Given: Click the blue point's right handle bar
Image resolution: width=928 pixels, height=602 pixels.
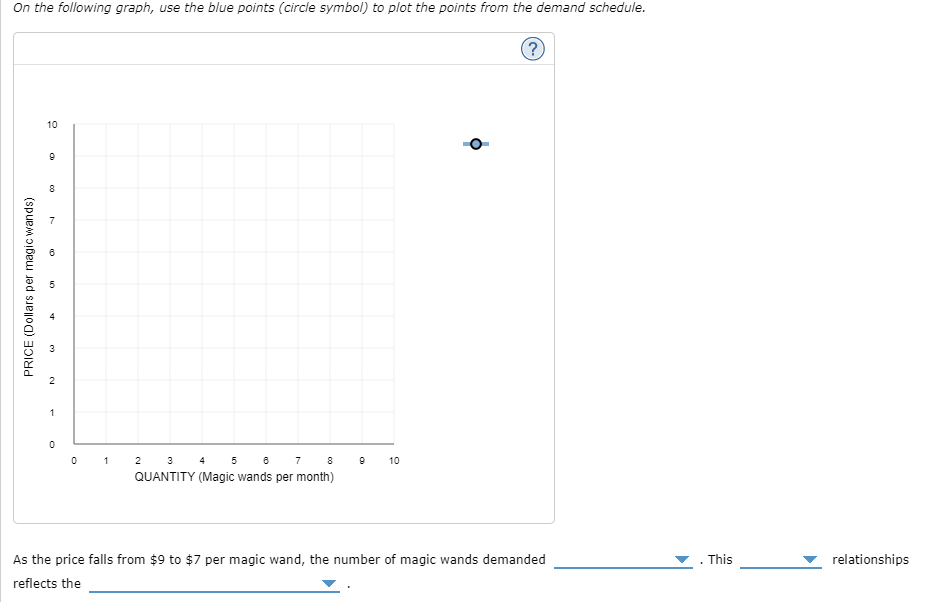Looking at the screenshot, I should pyautogui.click(x=486, y=143).
